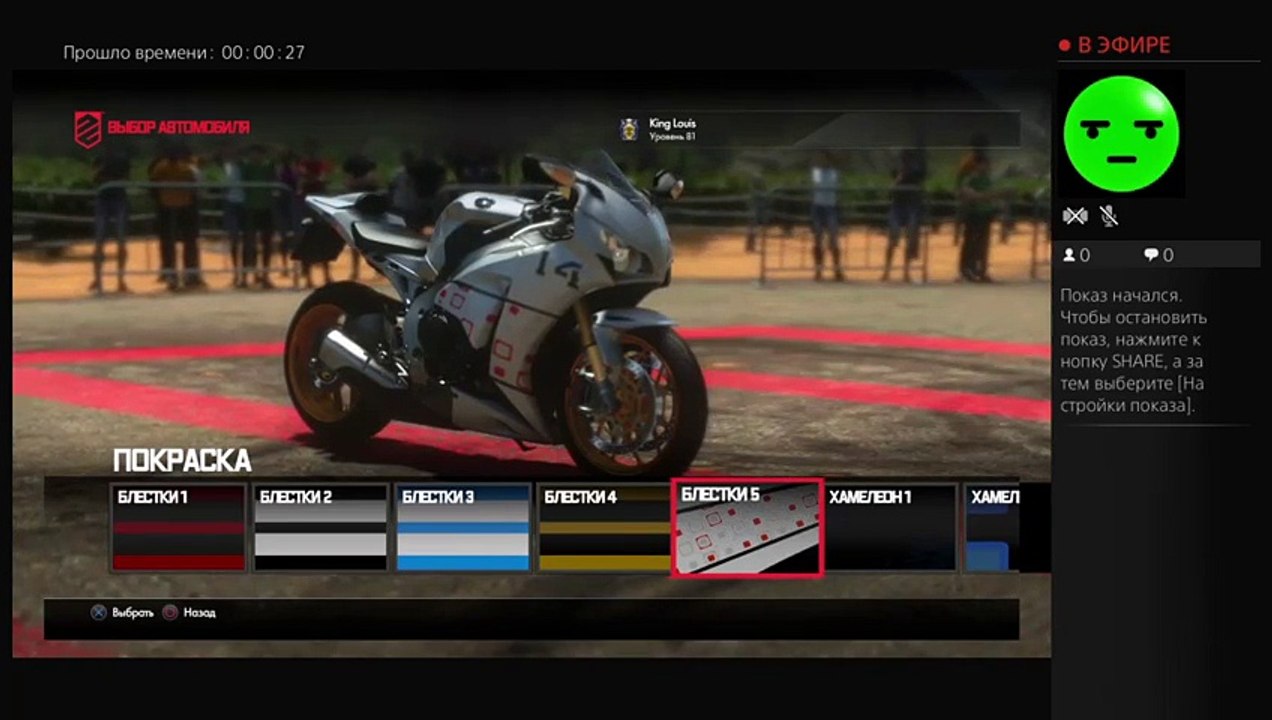This screenshot has height=720, width=1272.
Task: Click the muted microphone icon
Action: click(1108, 215)
